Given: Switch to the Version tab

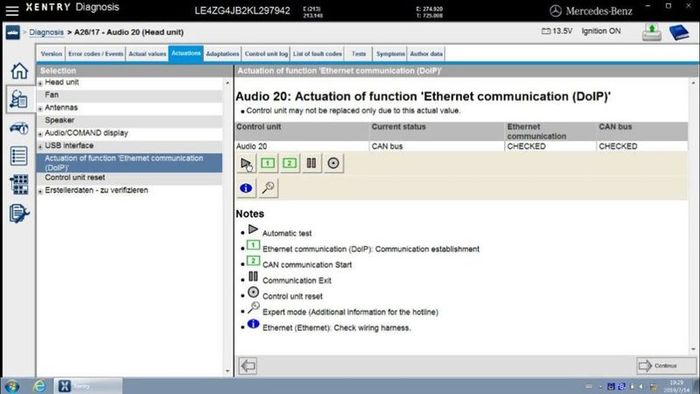Looking at the screenshot, I should pyautogui.click(x=51, y=54).
